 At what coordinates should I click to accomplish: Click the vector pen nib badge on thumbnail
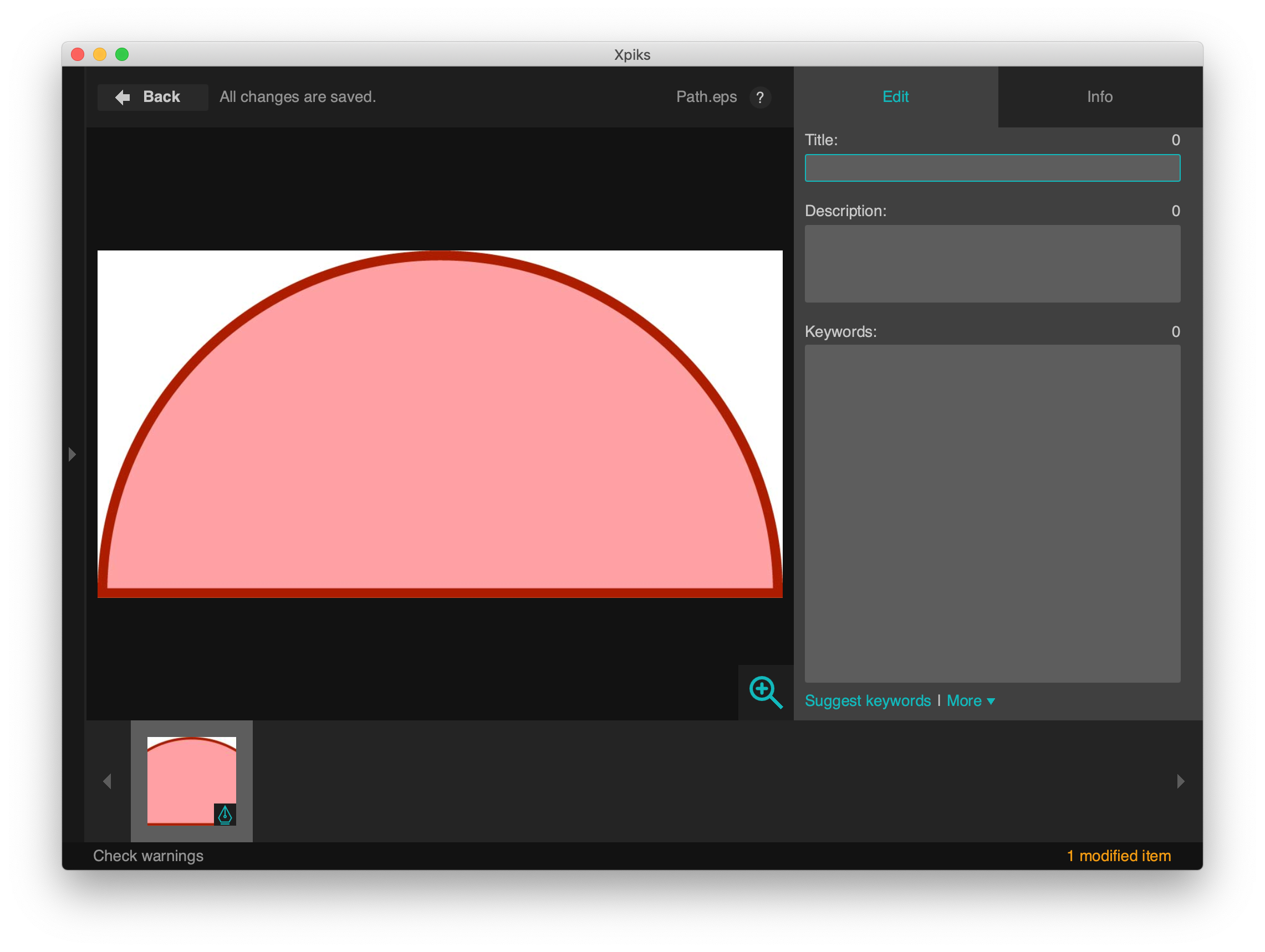pos(224,816)
